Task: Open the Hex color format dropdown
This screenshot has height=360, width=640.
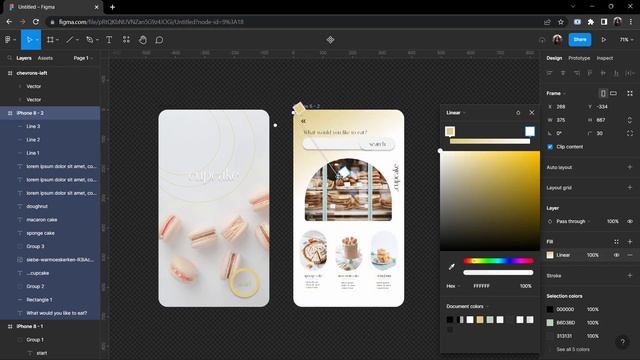Action: [453, 286]
